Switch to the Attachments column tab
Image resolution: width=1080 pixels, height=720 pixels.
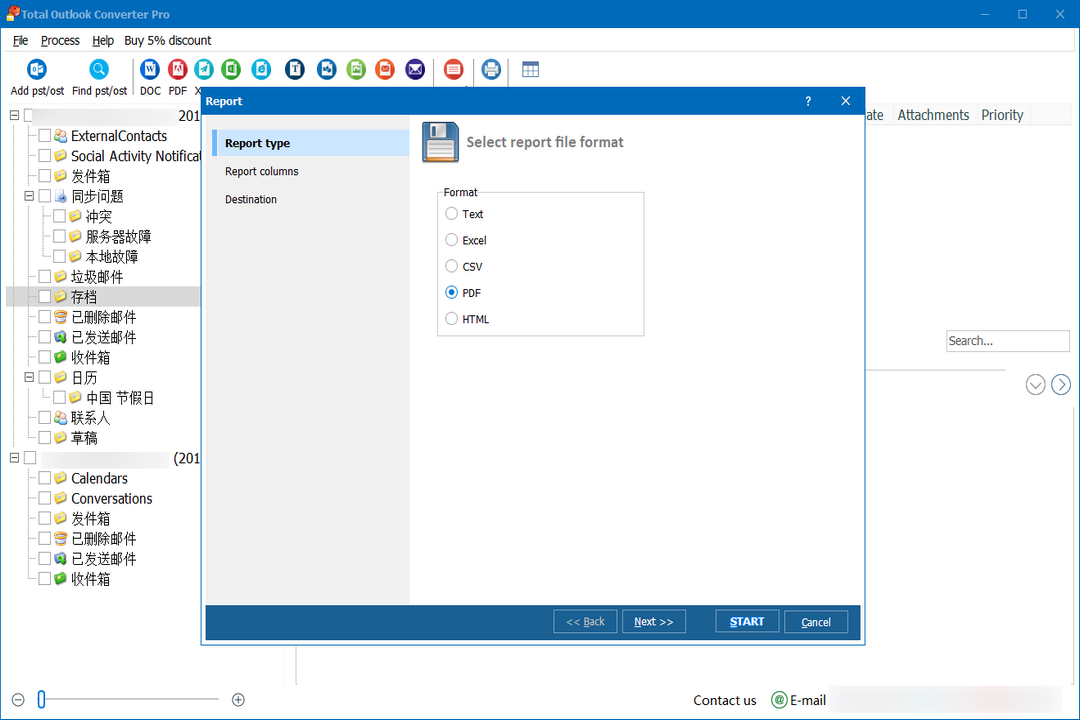(x=933, y=115)
